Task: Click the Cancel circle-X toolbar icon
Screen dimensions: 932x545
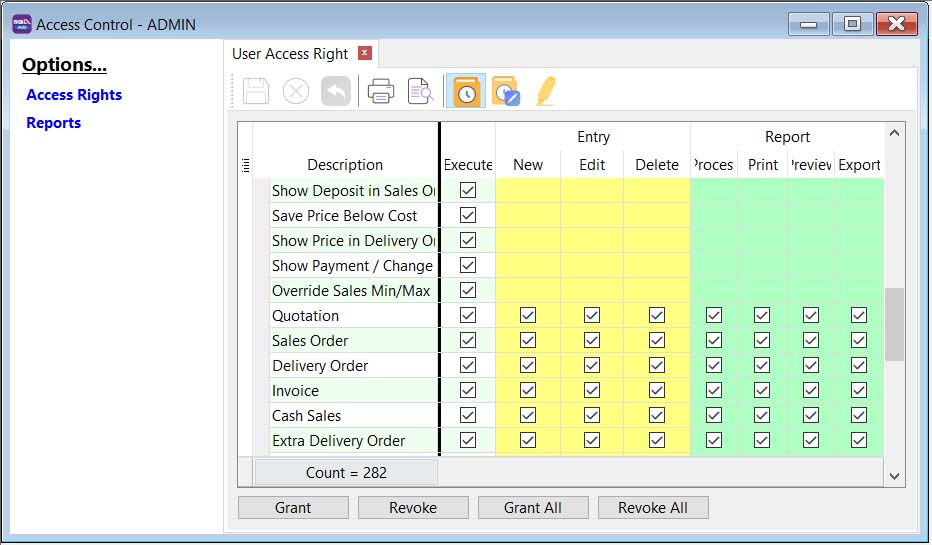Action: pyautogui.click(x=296, y=92)
